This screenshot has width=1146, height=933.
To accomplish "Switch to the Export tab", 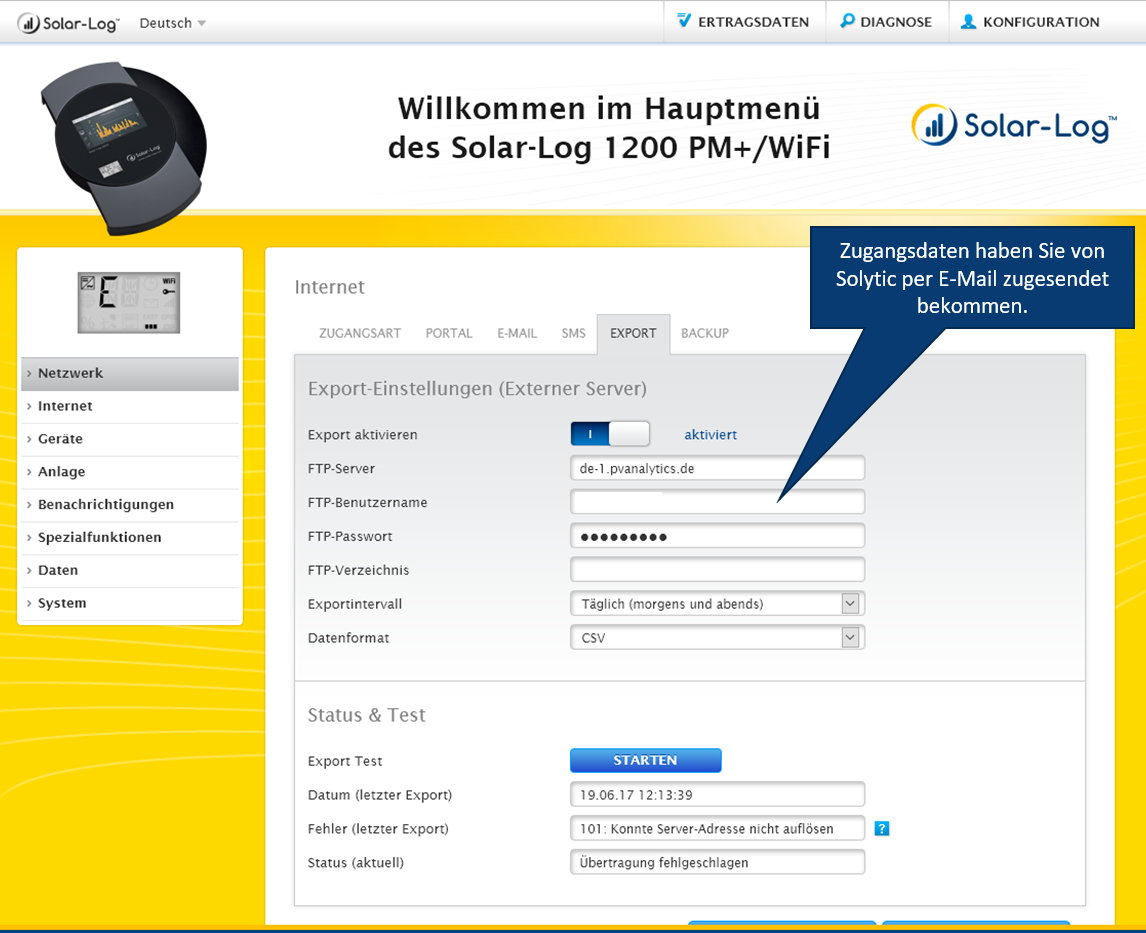I will [x=633, y=333].
